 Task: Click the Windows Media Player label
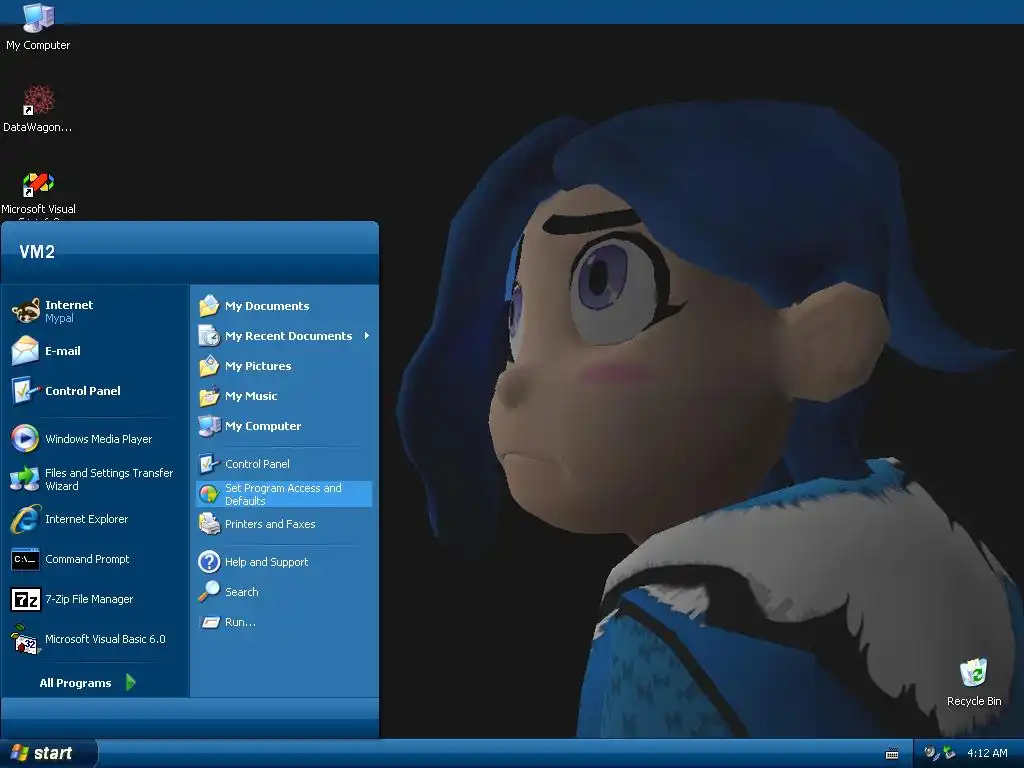coord(99,439)
